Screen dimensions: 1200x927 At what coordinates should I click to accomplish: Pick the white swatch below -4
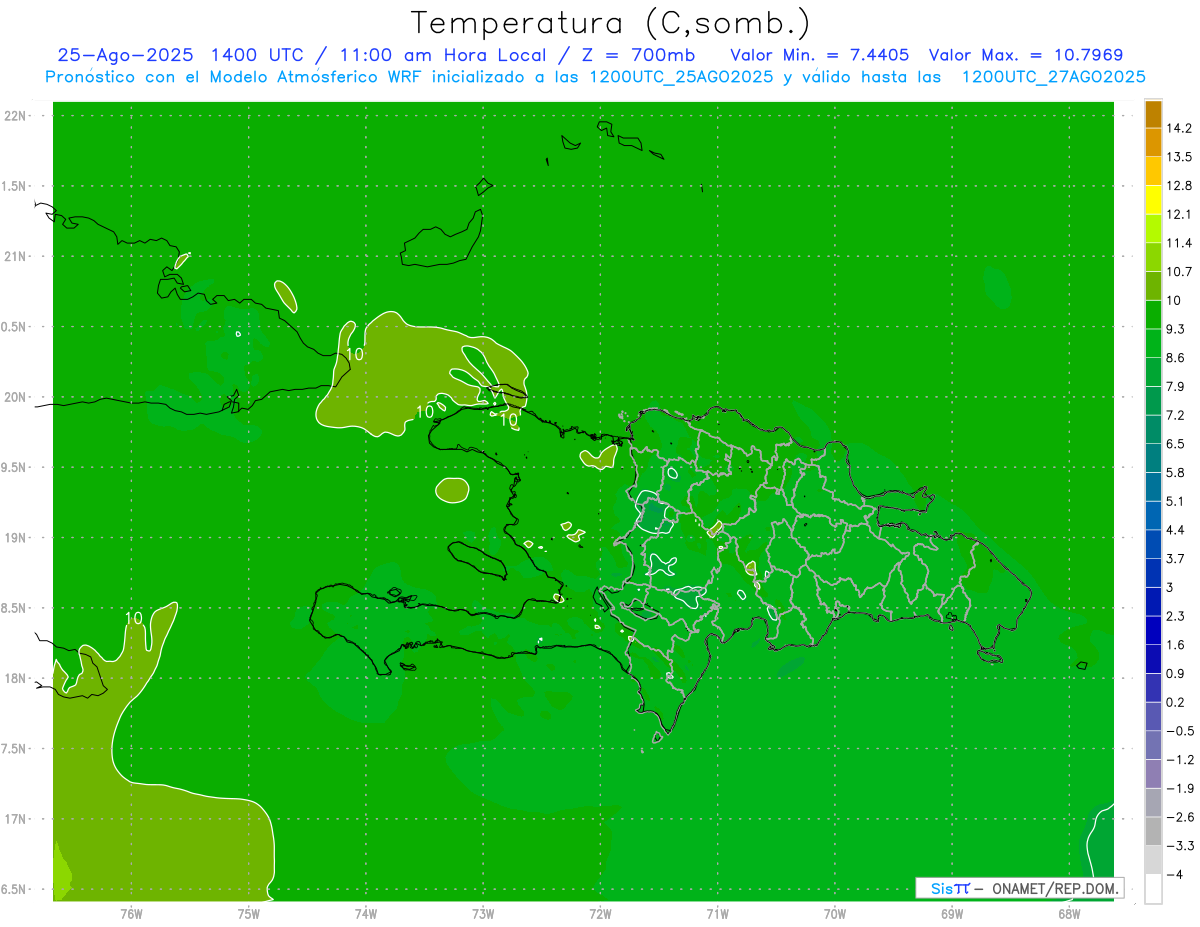pos(1153,889)
